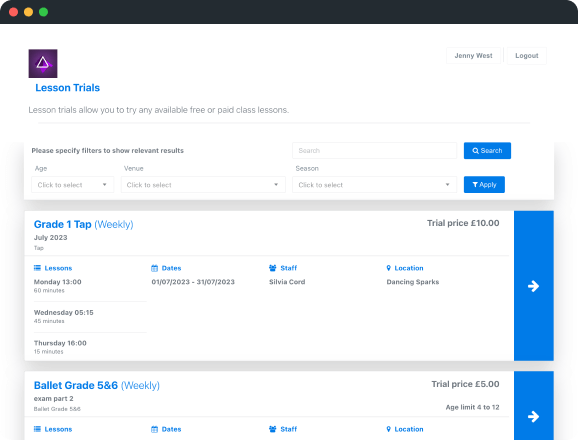Open the Jenny West account button
This screenshot has width=578, height=440.
pyautogui.click(x=473, y=56)
